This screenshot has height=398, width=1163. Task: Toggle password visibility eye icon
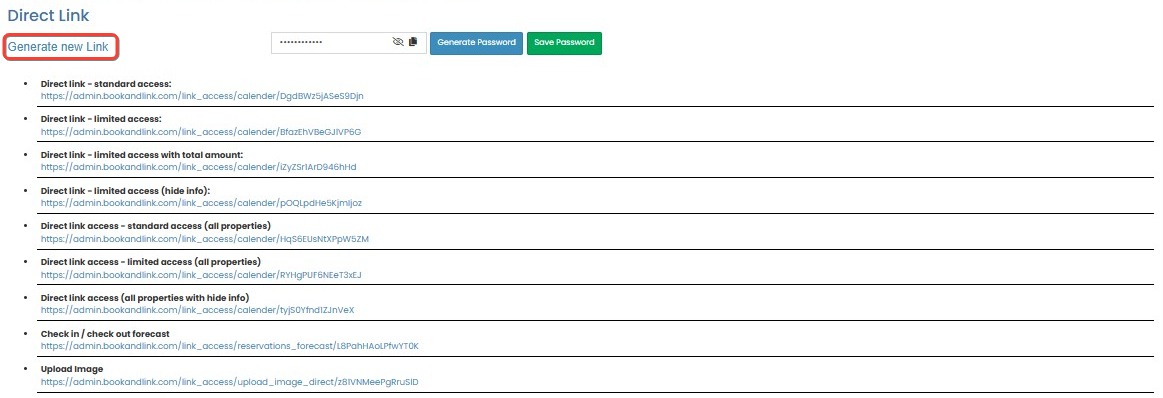pos(398,42)
